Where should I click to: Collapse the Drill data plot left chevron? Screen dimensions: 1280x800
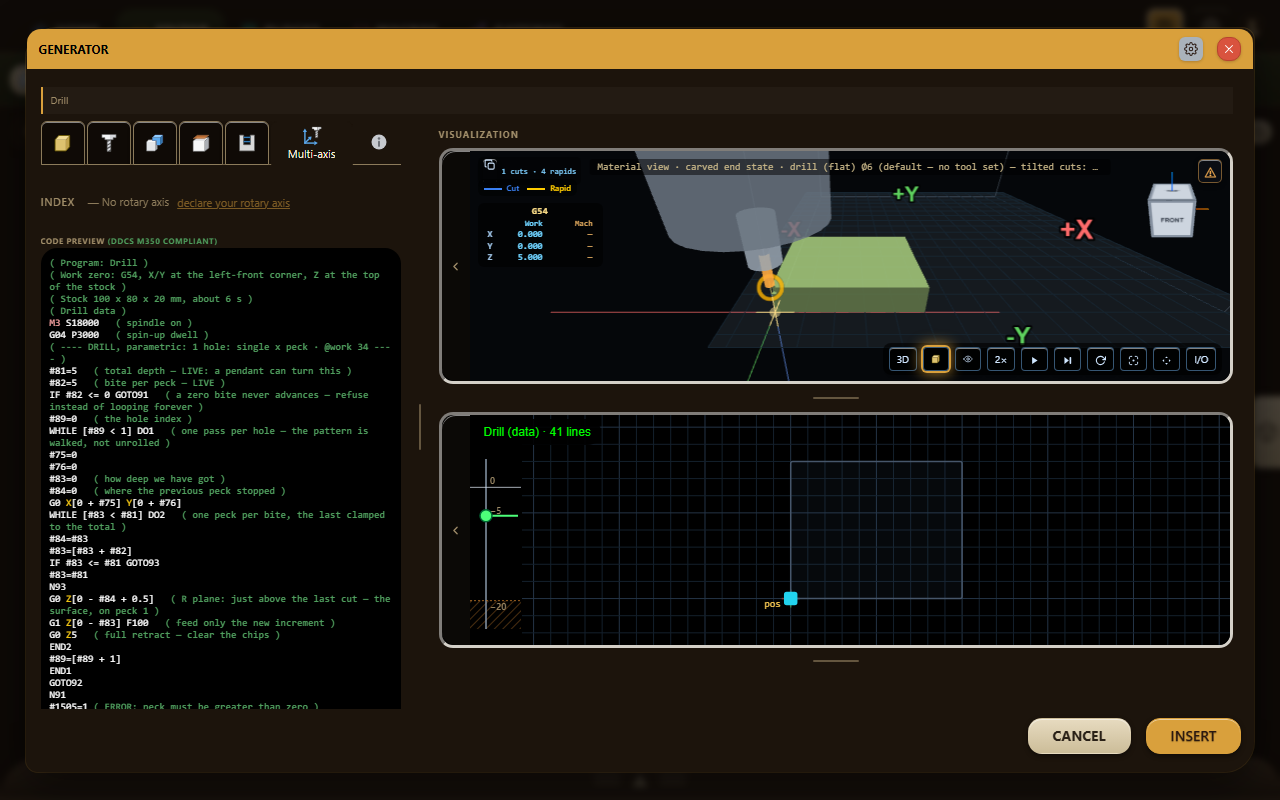(x=456, y=530)
